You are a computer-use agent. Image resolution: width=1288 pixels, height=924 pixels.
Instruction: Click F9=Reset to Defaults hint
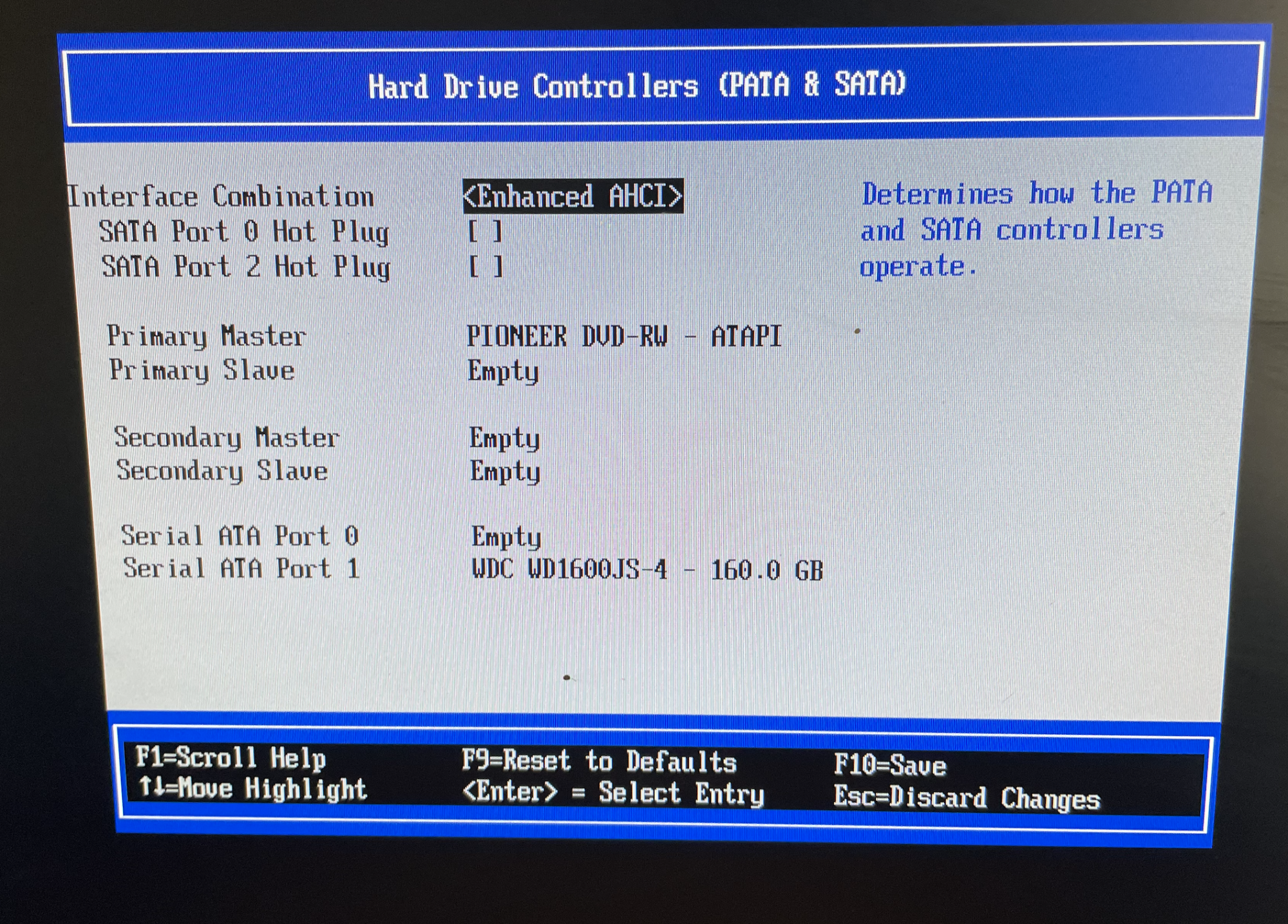[x=599, y=762]
